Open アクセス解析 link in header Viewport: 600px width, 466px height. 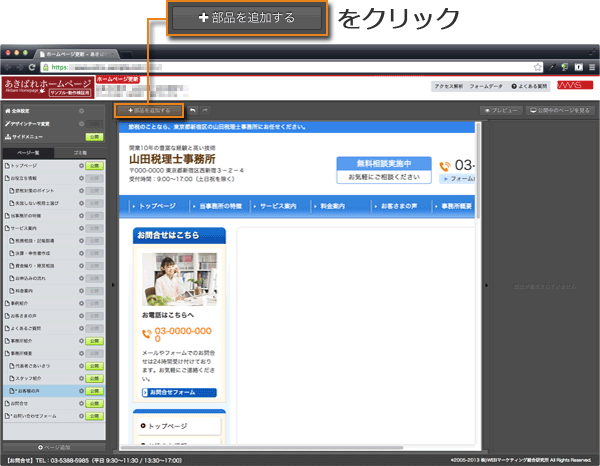point(448,86)
